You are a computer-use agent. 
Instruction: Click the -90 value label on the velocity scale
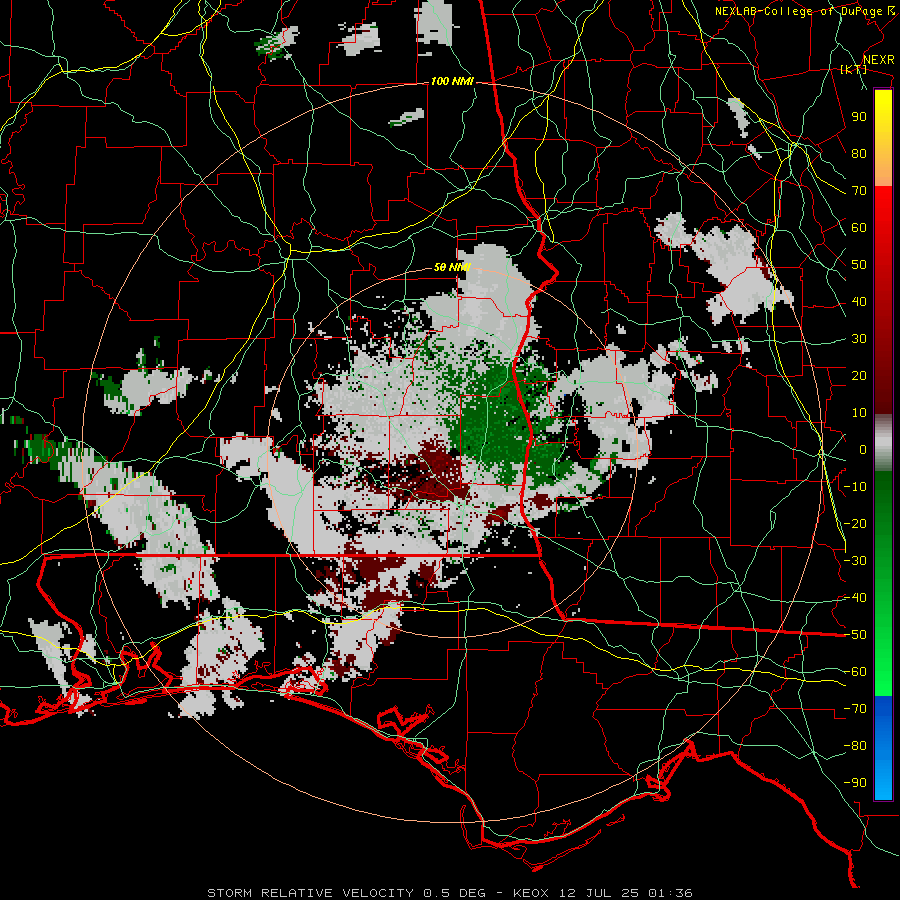(x=855, y=782)
